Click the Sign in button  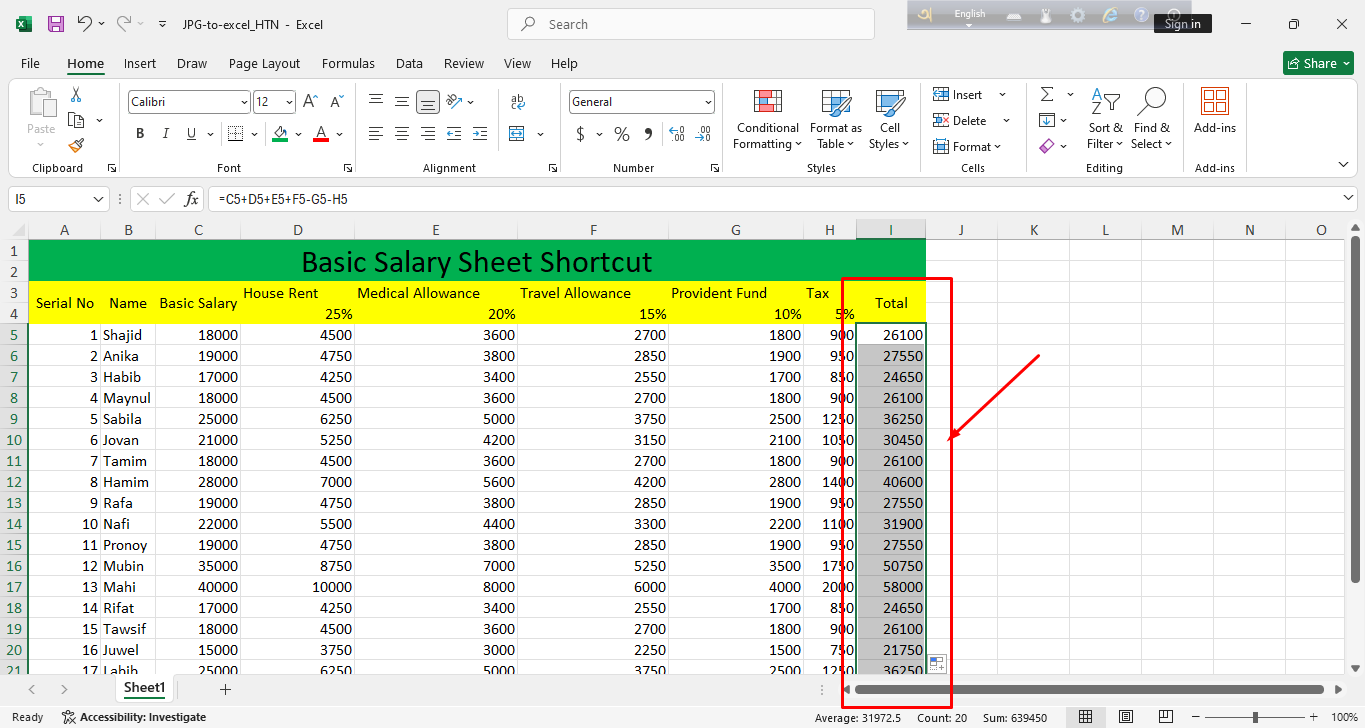[x=1182, y=24]
